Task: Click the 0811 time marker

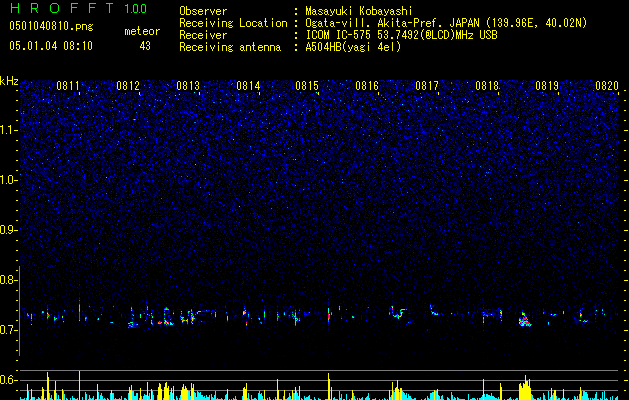Action: click(x=68, y=86)
